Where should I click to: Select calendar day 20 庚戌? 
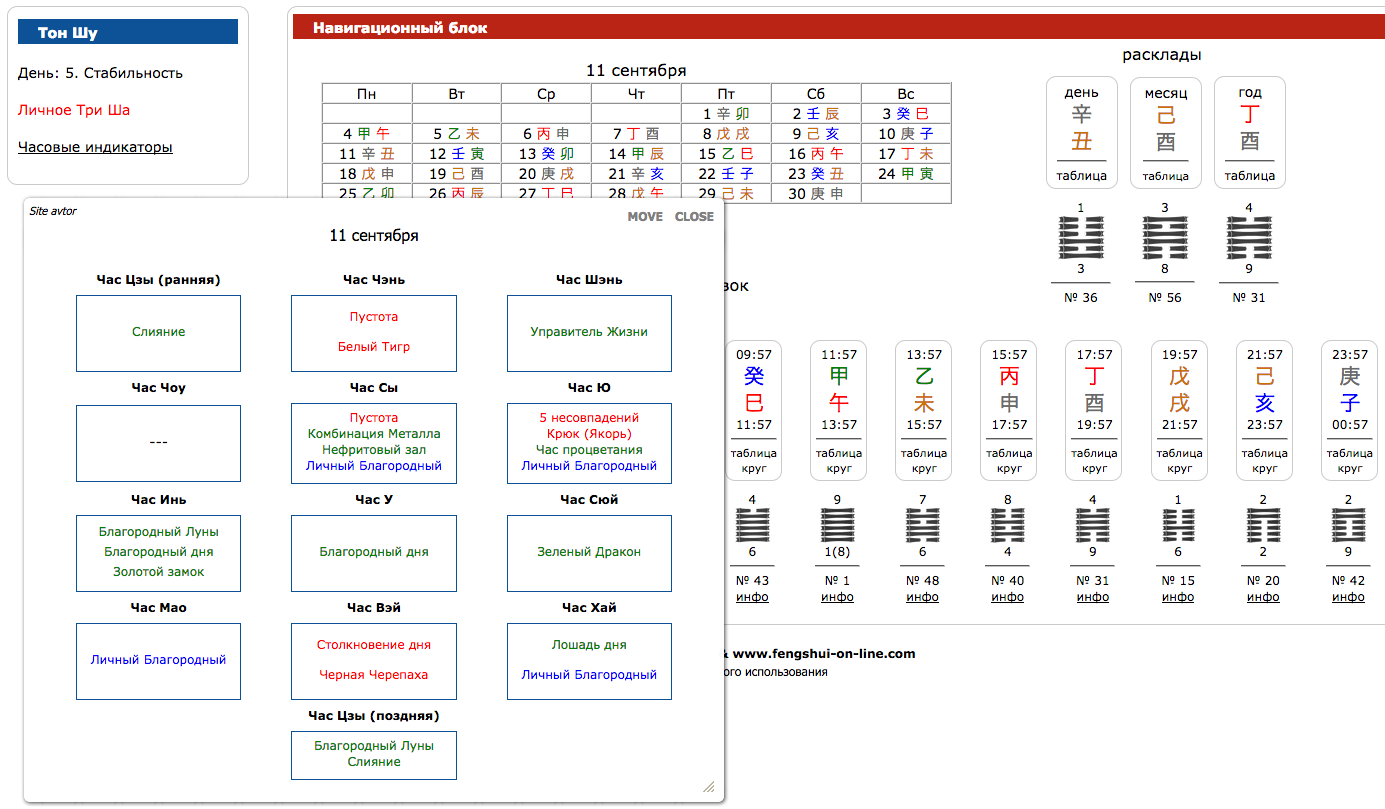546,174
